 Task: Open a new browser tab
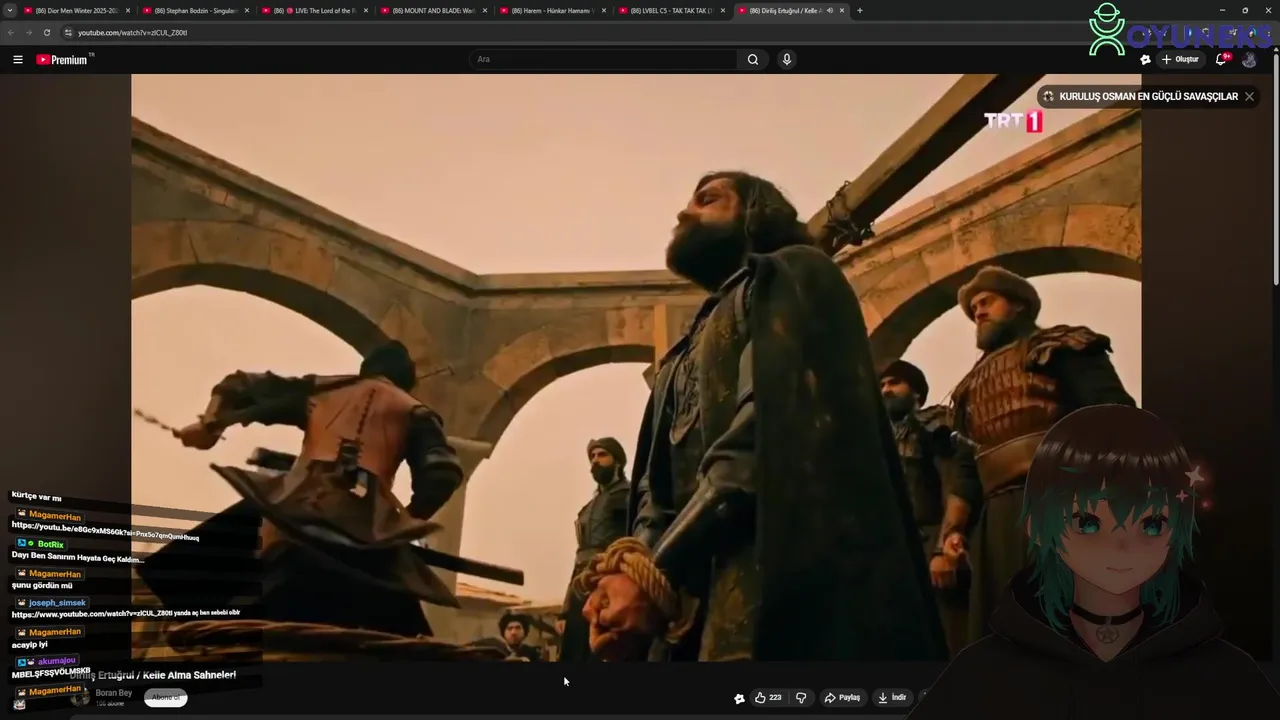(860, 10)
